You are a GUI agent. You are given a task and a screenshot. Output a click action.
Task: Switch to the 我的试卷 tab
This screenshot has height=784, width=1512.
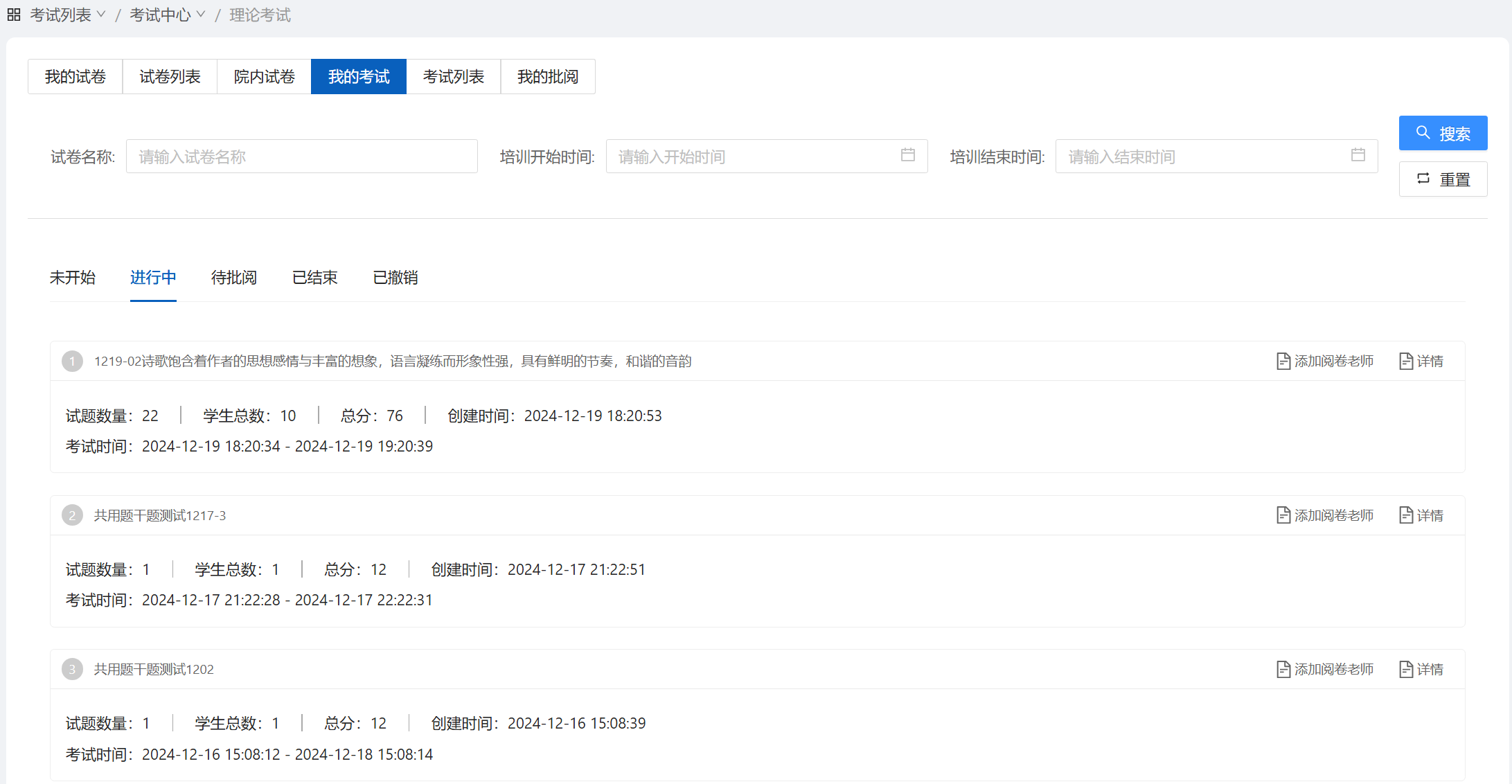coord(75,76)
